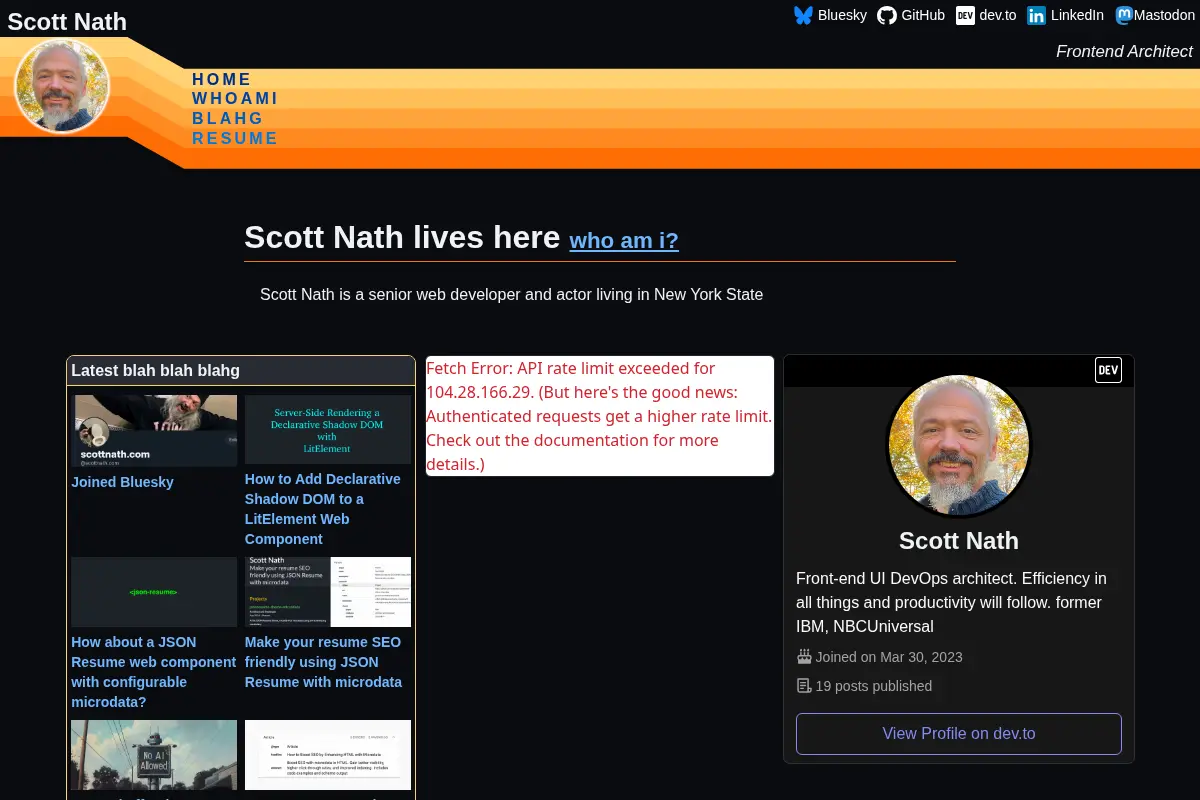Click the 'Latest blah blah blahg' heading
1200x800 pixels.
click(x=155, y=370)
